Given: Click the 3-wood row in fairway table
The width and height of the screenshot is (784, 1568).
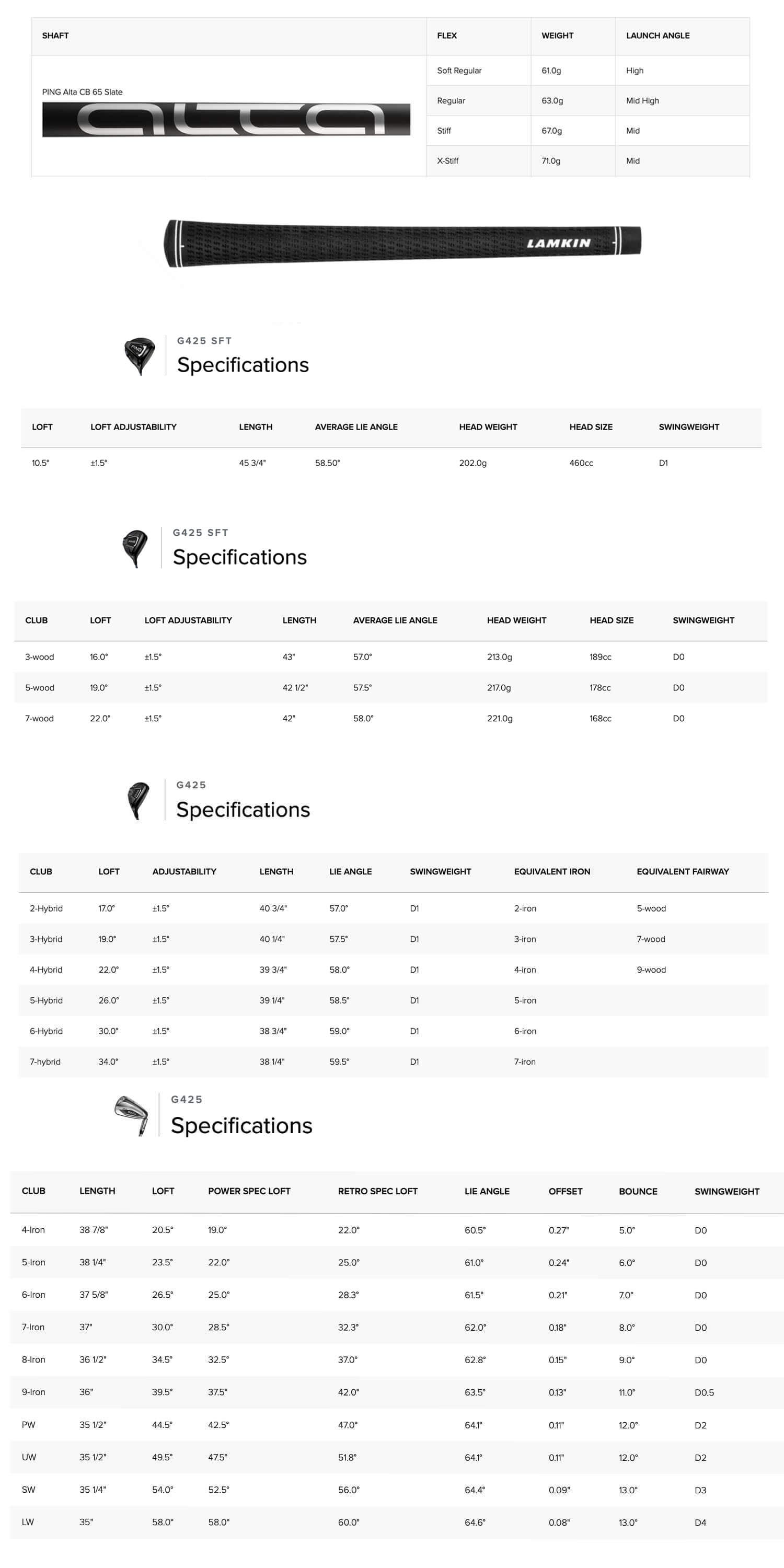Looking at the screenshot, I should (x=390, y=657).
